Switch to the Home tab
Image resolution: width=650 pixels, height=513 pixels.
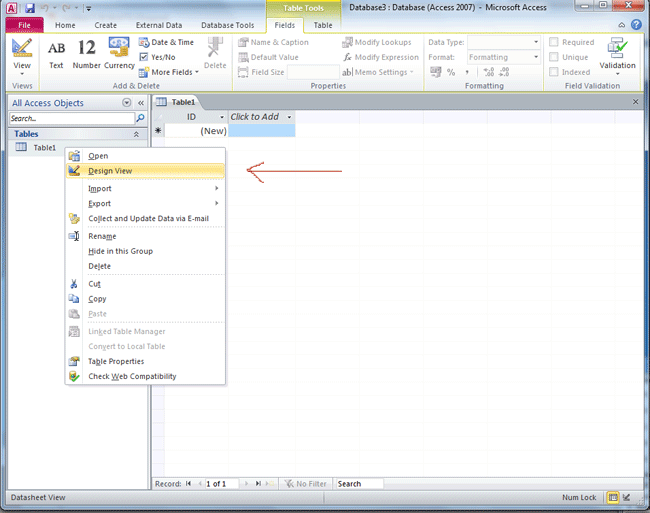[x=65, y=25]
